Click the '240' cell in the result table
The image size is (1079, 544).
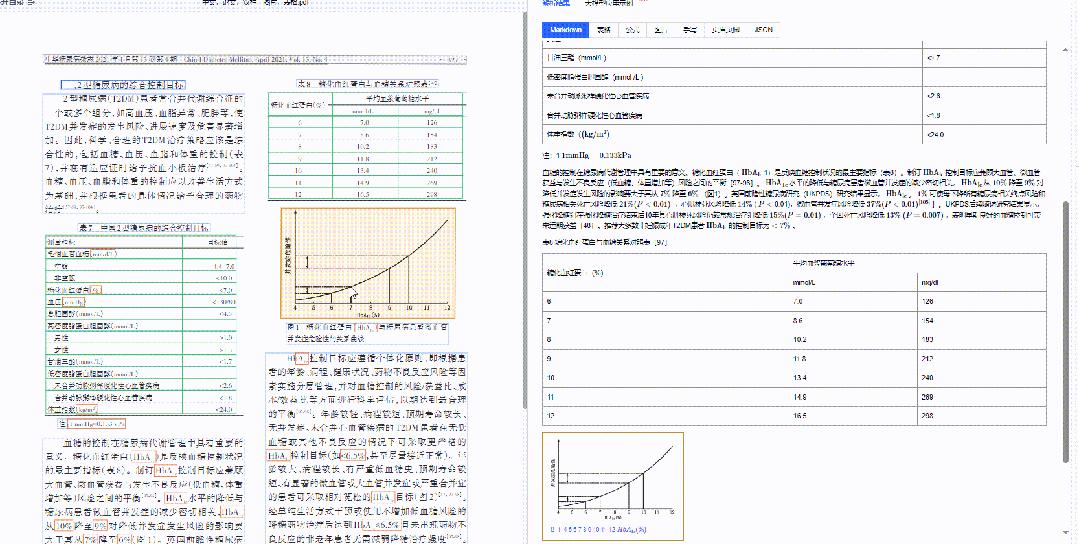982,378
